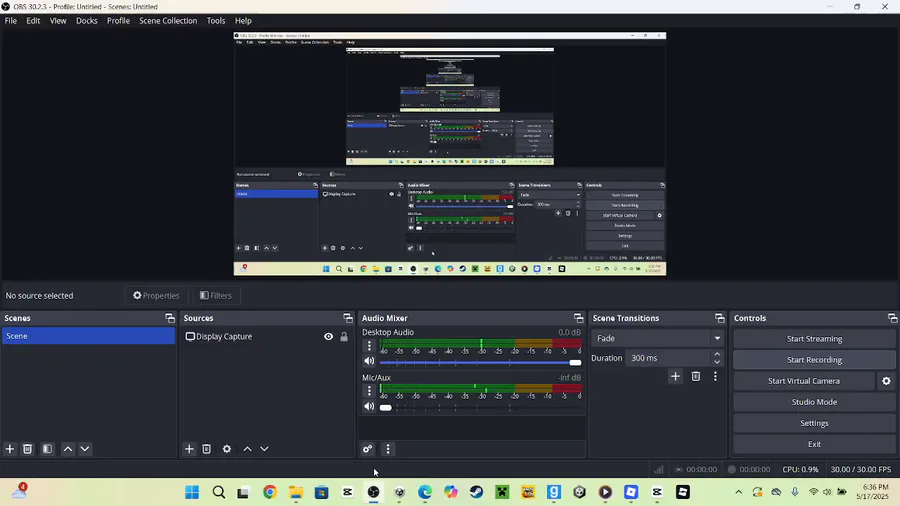Open Audio Mixer options three-dot menu at bottom
900x506 pixels.
[388, 449]
